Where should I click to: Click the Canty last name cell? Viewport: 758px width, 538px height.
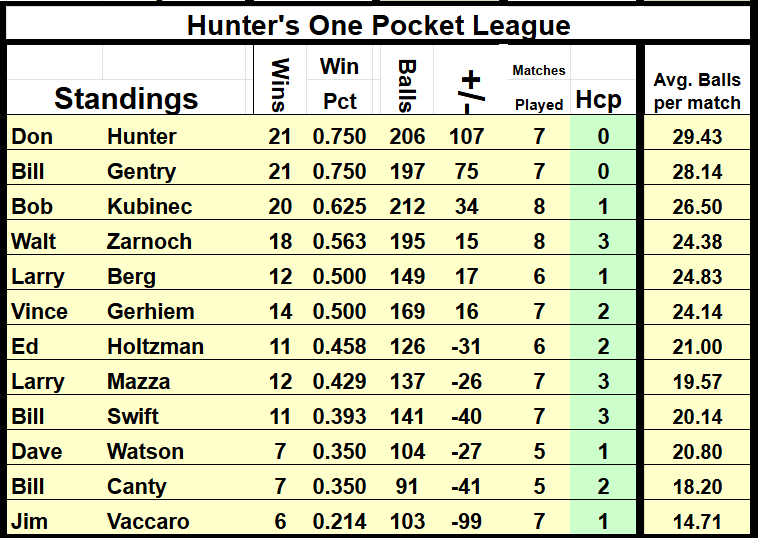pyautogui.click(x=137, y=487)
